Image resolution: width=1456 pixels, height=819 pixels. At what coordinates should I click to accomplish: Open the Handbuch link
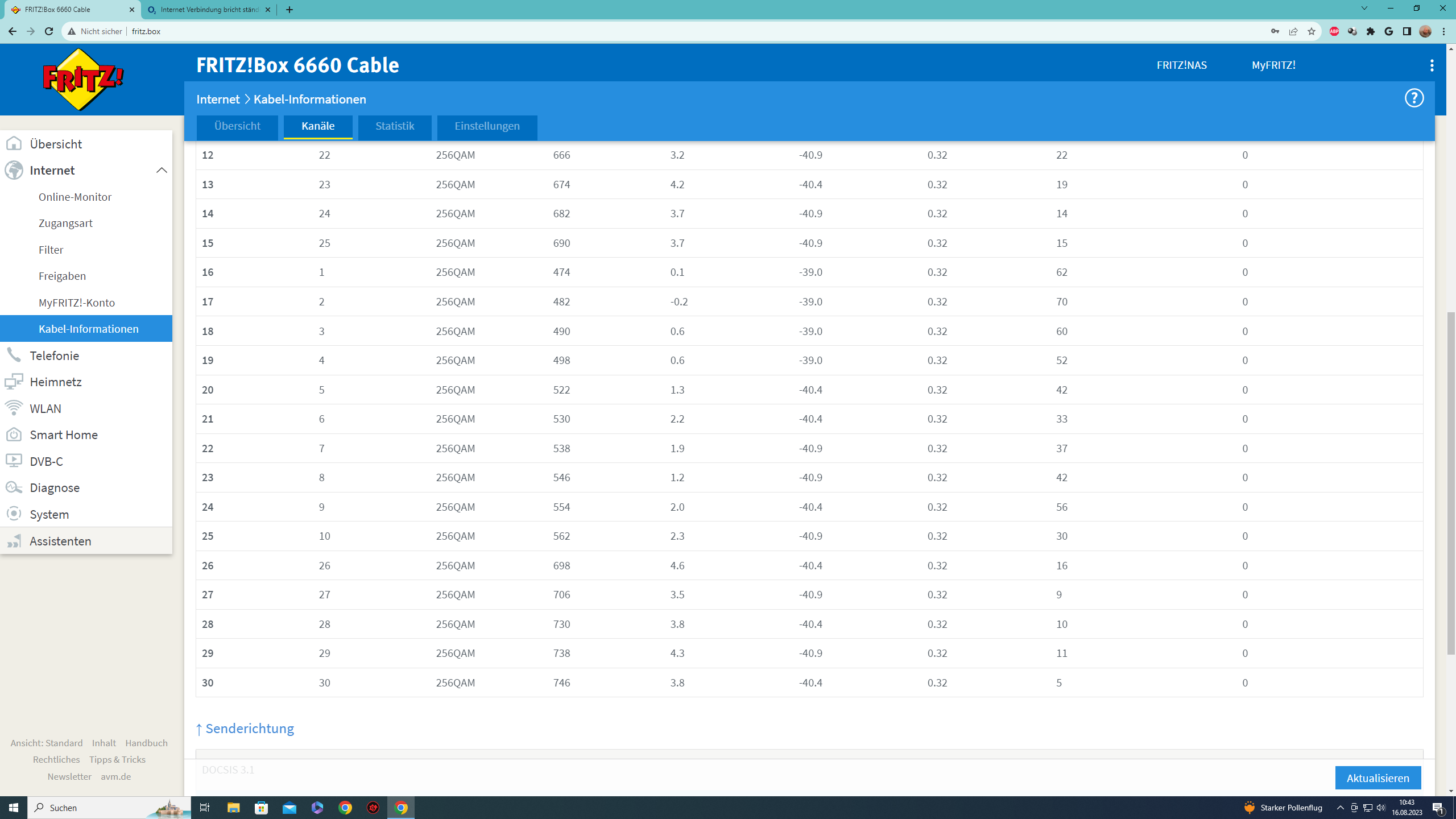(146, 743)
